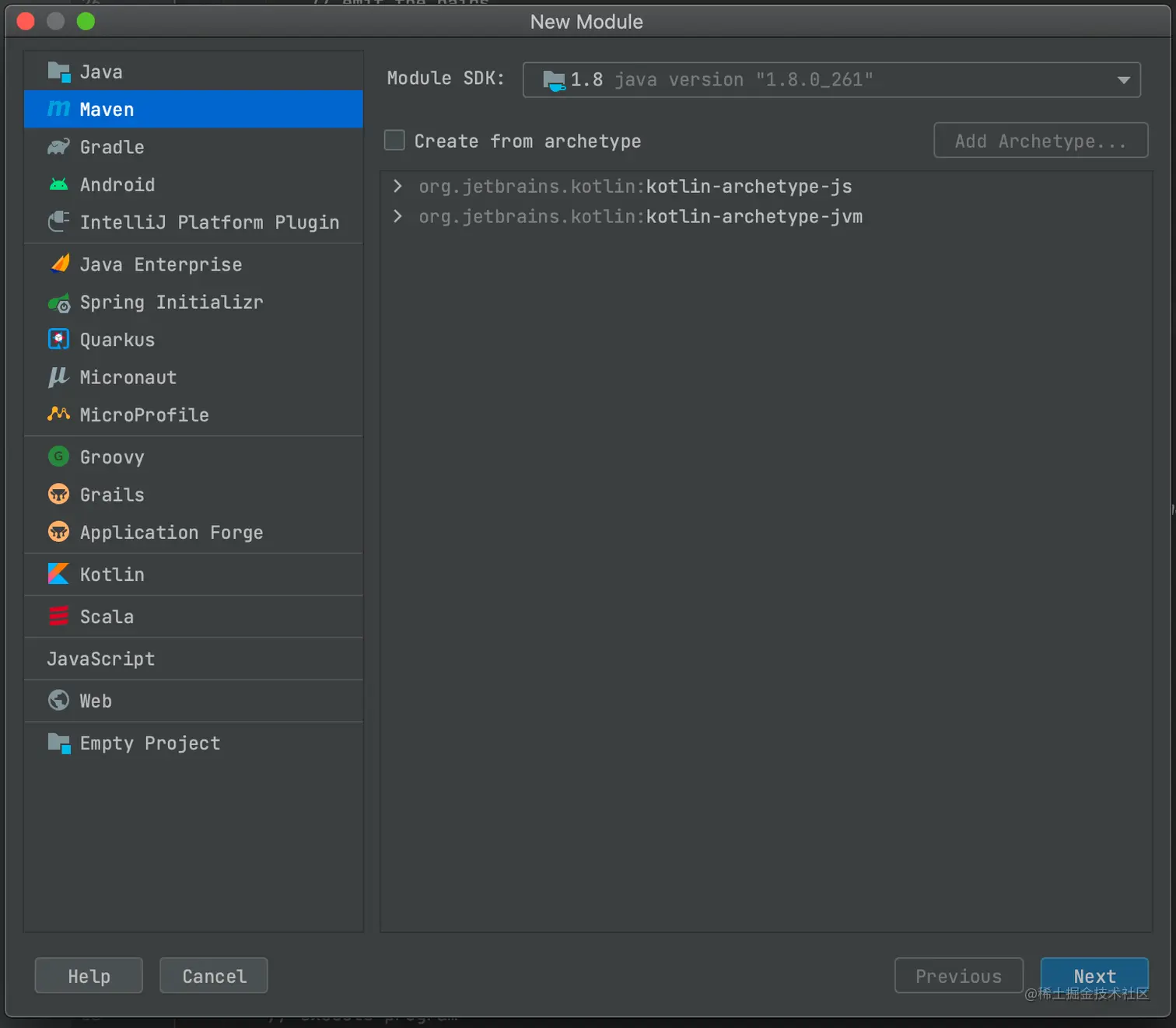Select the kotlin-archetype-js row text

[x=635, y=187]
